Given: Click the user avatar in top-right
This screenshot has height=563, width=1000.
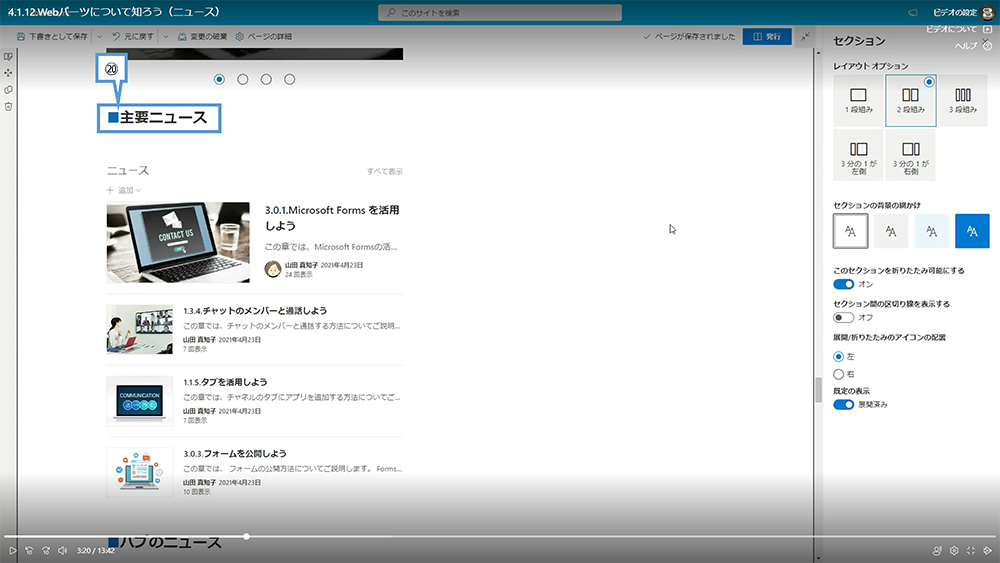Looking at the screenshot, I should (989, 12).
